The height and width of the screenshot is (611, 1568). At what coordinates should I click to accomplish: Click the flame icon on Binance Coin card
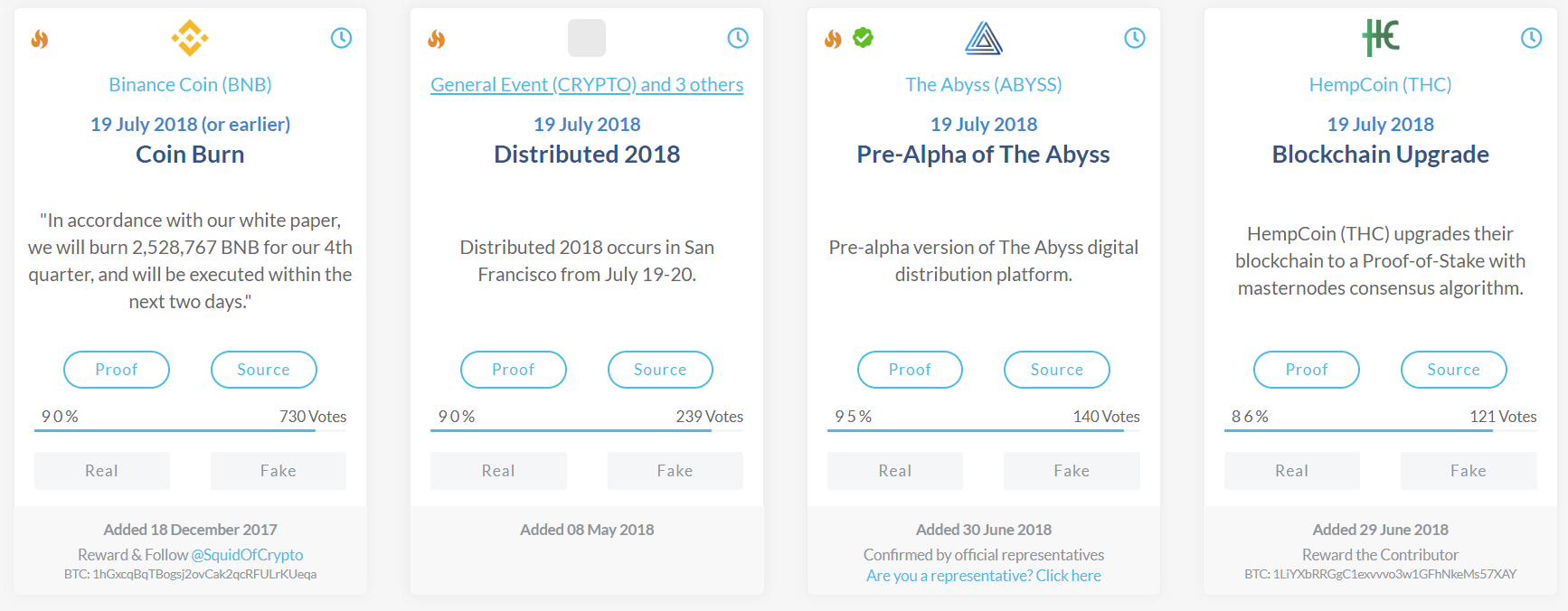tap(40, 39)
